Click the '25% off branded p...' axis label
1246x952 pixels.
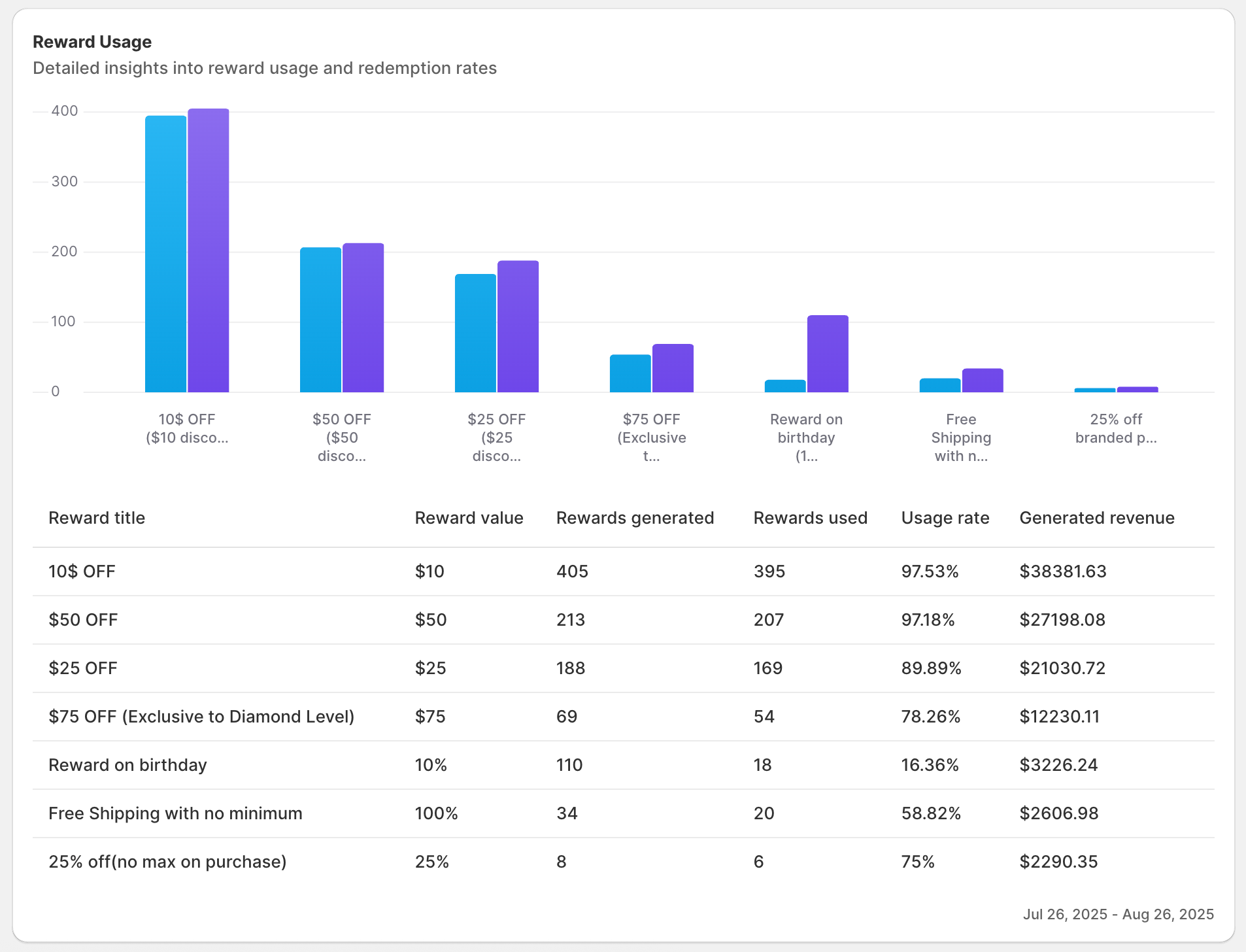[1117, 429]
